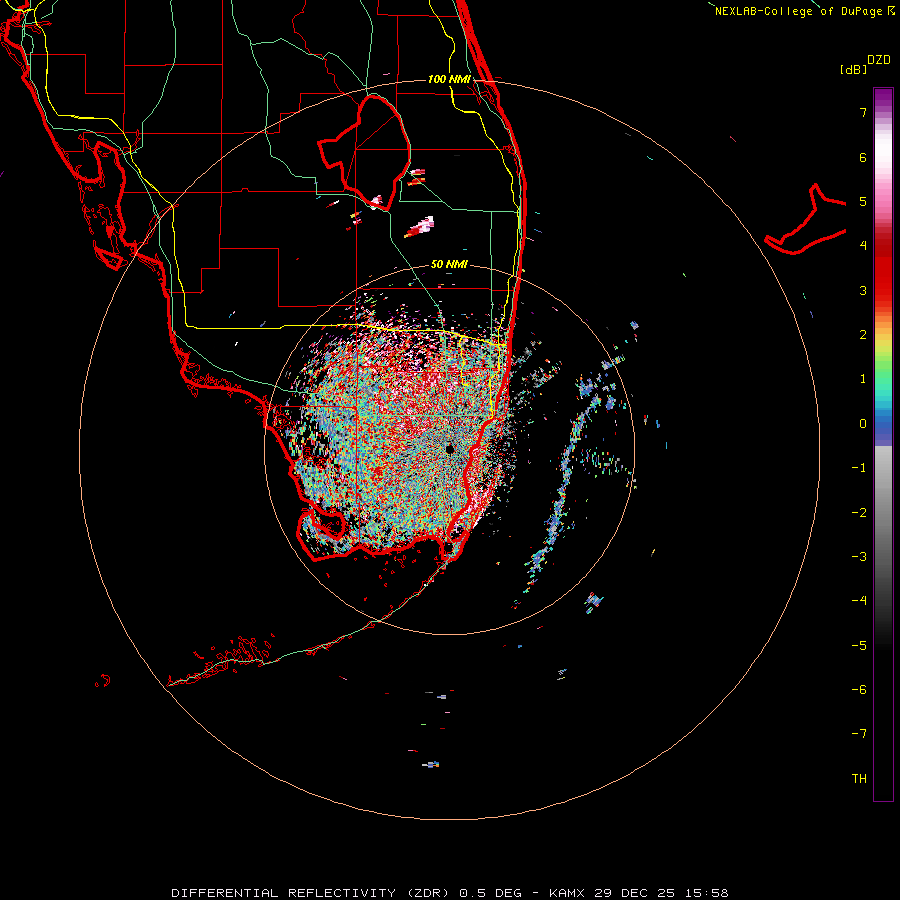Click the 6 value on color scale
The height and width of the screenshot is (900, 900).
(863, 157)
